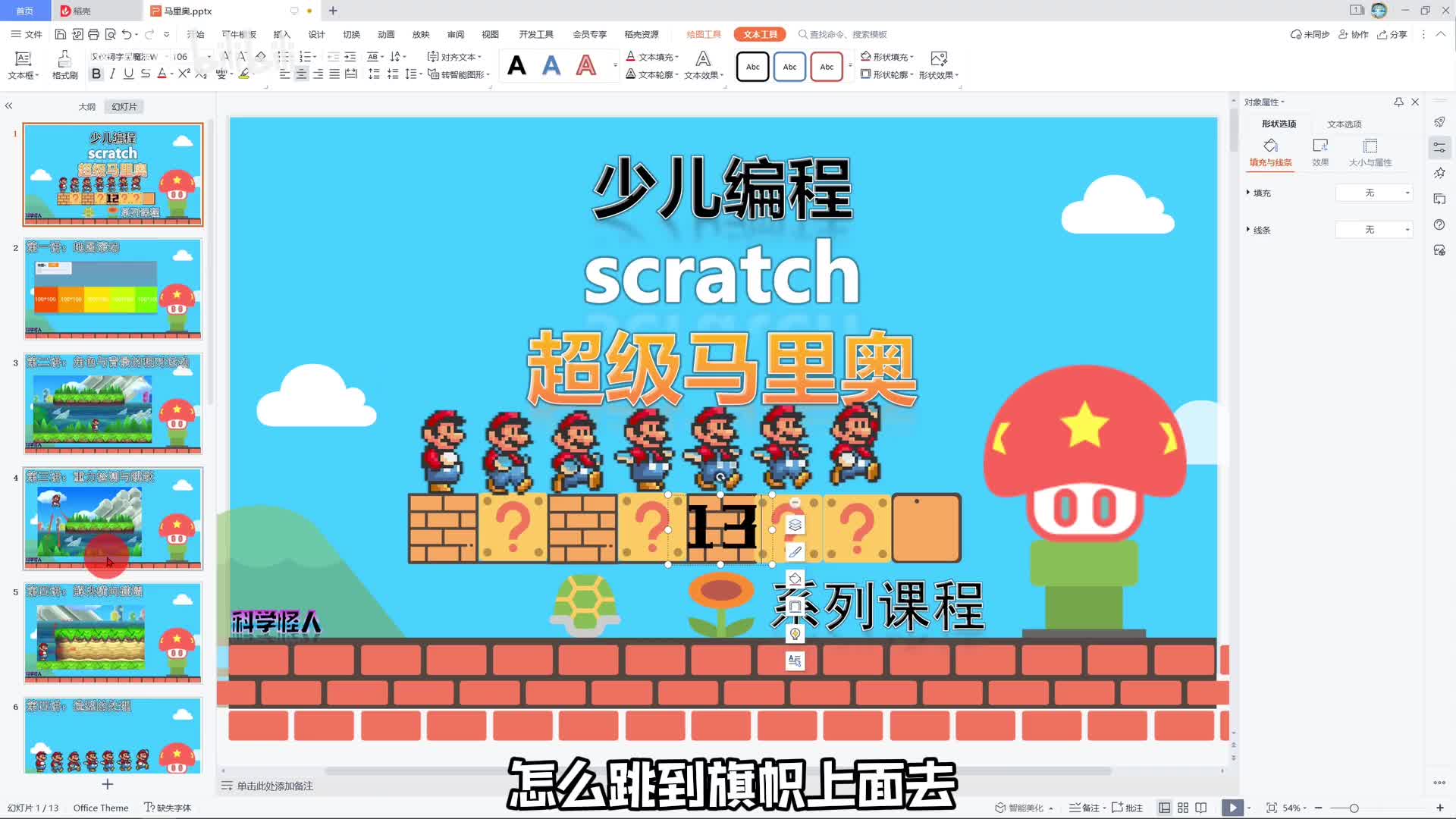Click the print icon in quick toolbar
The image size is (1456, 819).
pyautogui.click(x=93, y=34)
